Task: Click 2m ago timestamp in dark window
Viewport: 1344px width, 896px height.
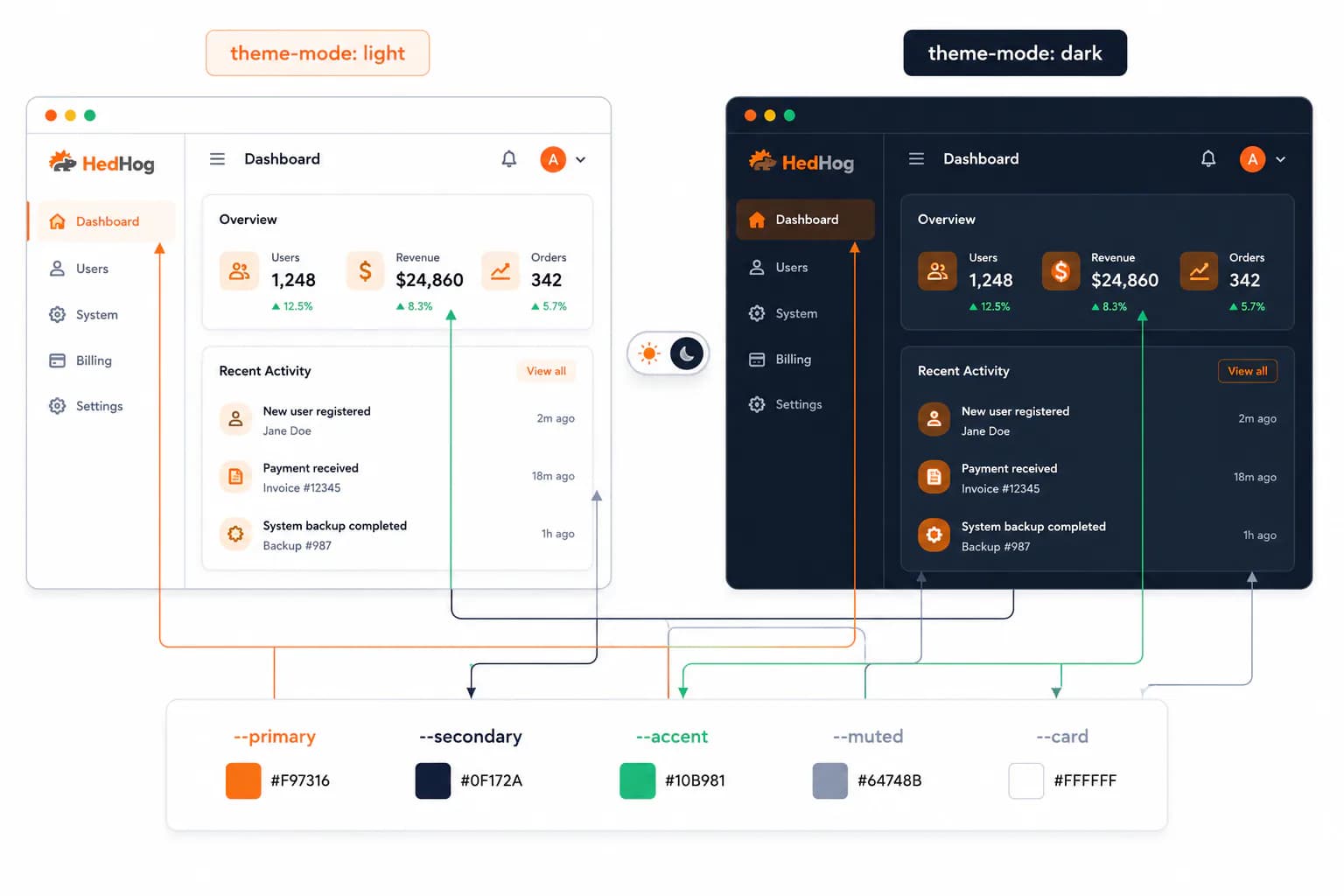Action: (1257, 418)
